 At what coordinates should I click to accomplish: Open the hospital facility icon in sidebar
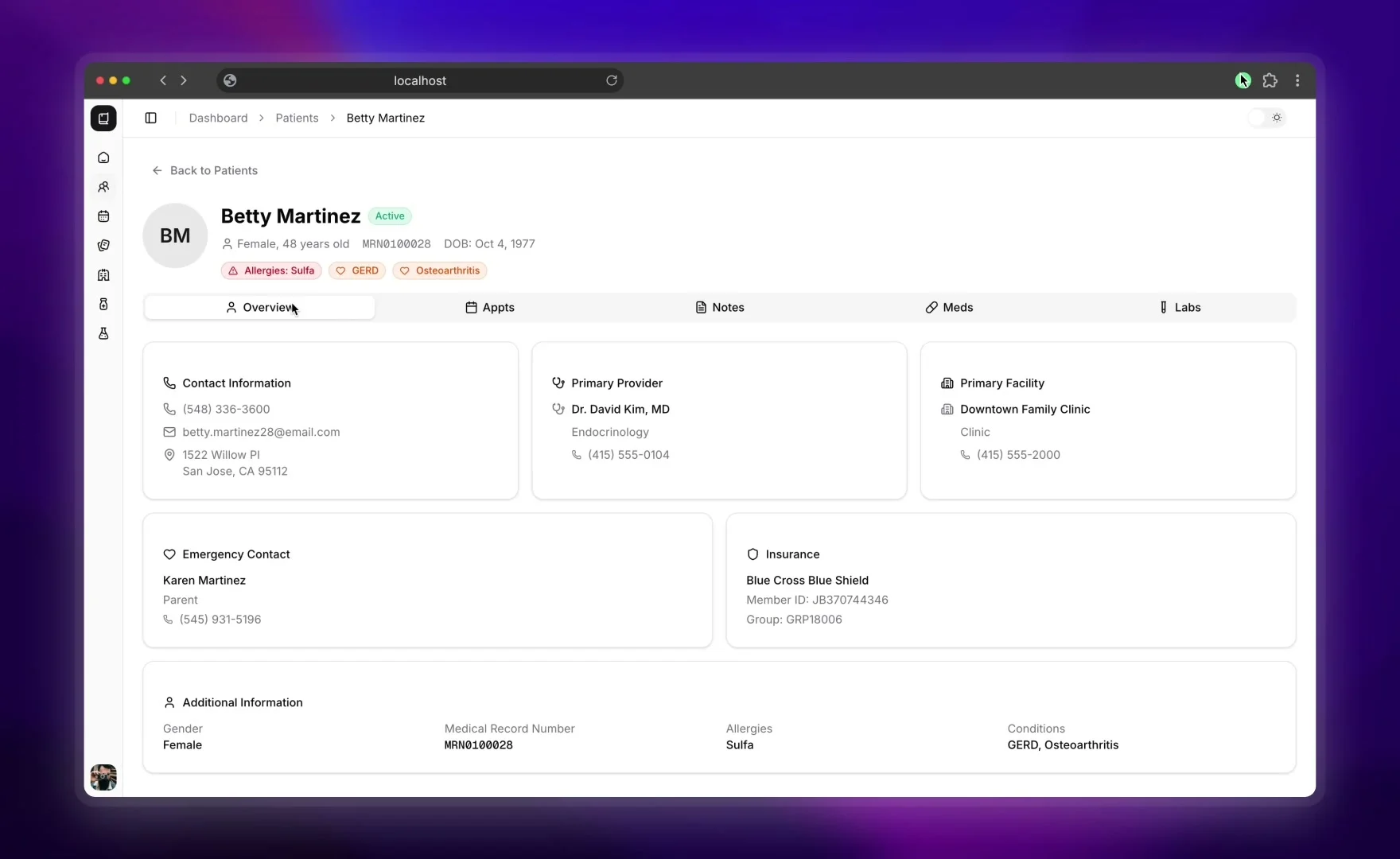[x=103, y=275]
